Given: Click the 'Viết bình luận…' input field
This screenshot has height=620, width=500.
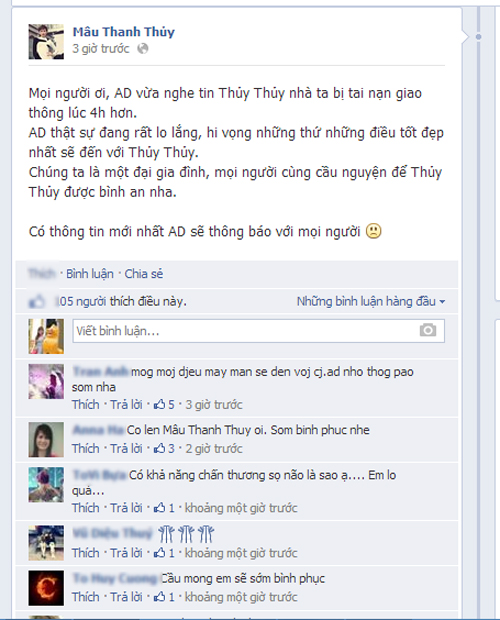Looking at the screenshot, I should point(258,331).
